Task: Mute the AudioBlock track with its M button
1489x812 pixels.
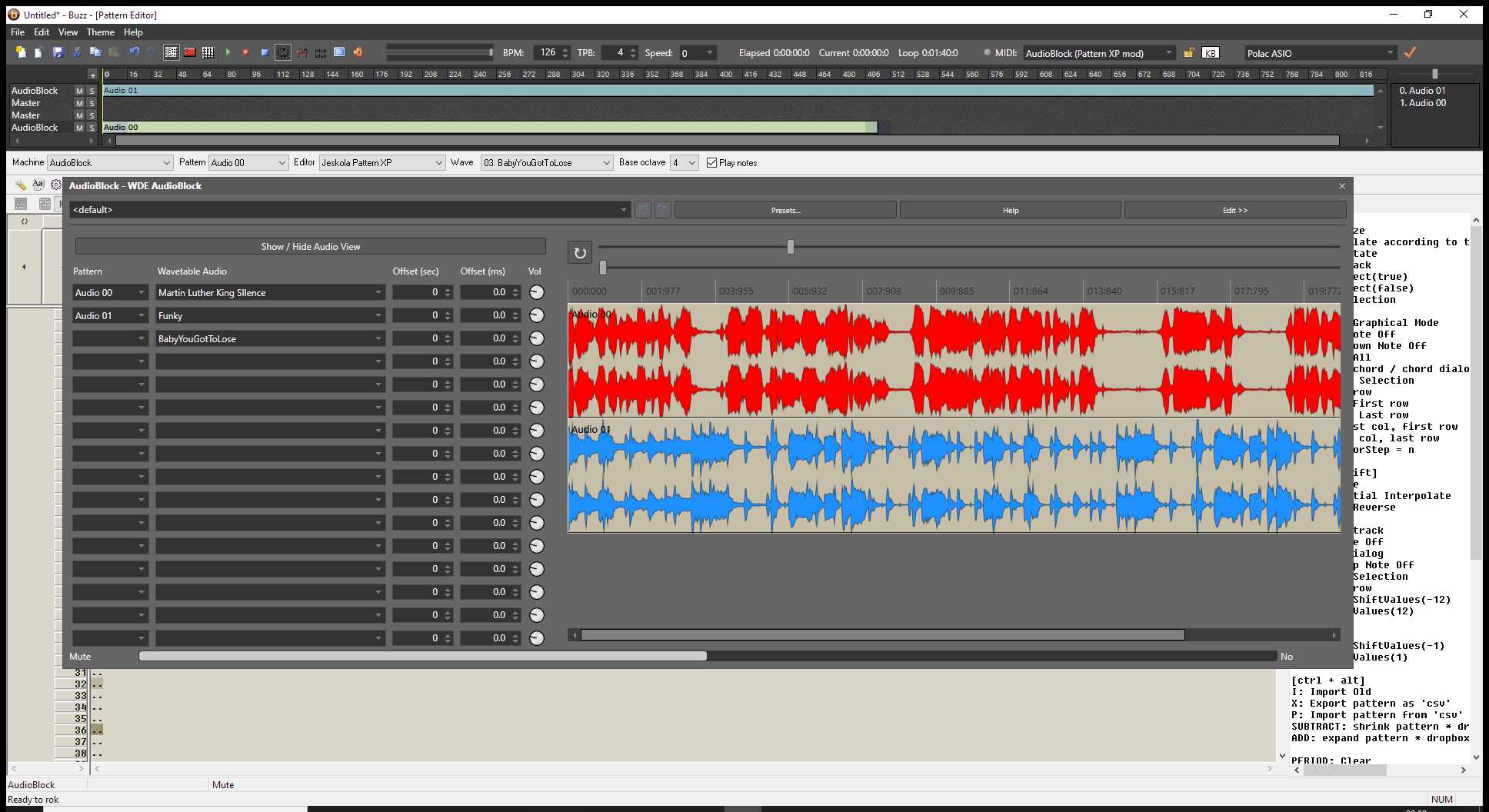Action: tap(78, 90)
